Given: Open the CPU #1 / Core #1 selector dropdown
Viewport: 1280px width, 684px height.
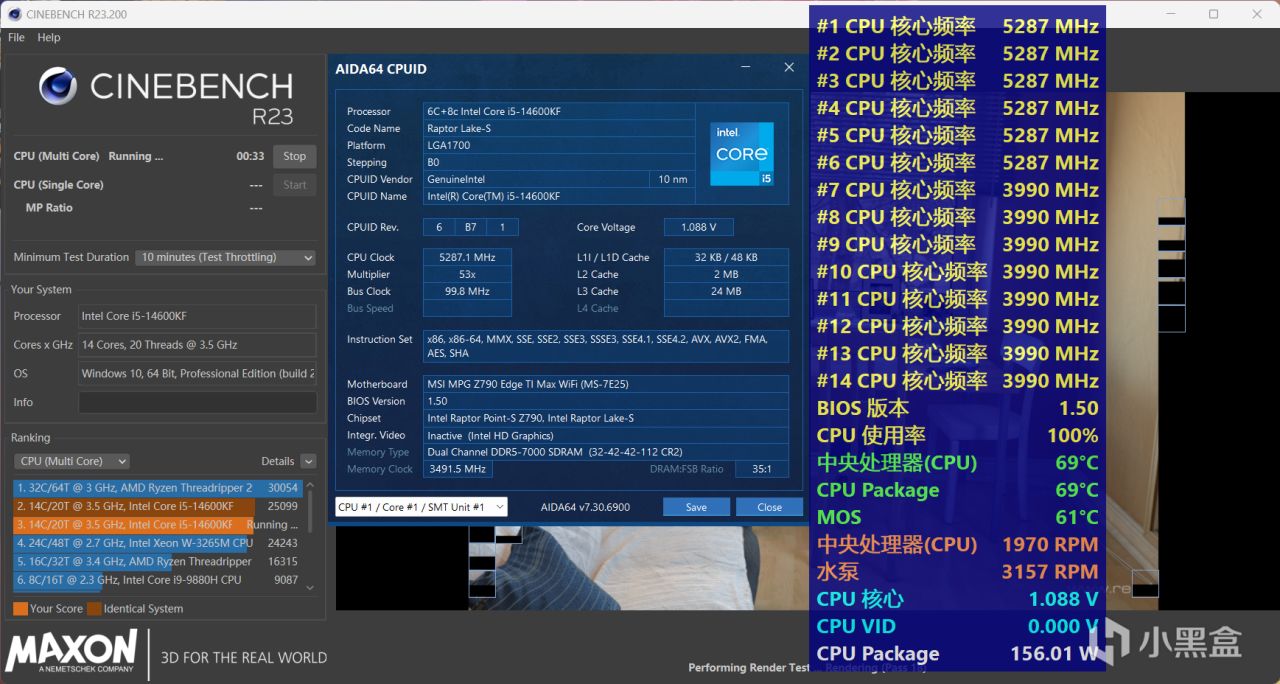Looking at the screenshot, I should (x=421, y=507).
